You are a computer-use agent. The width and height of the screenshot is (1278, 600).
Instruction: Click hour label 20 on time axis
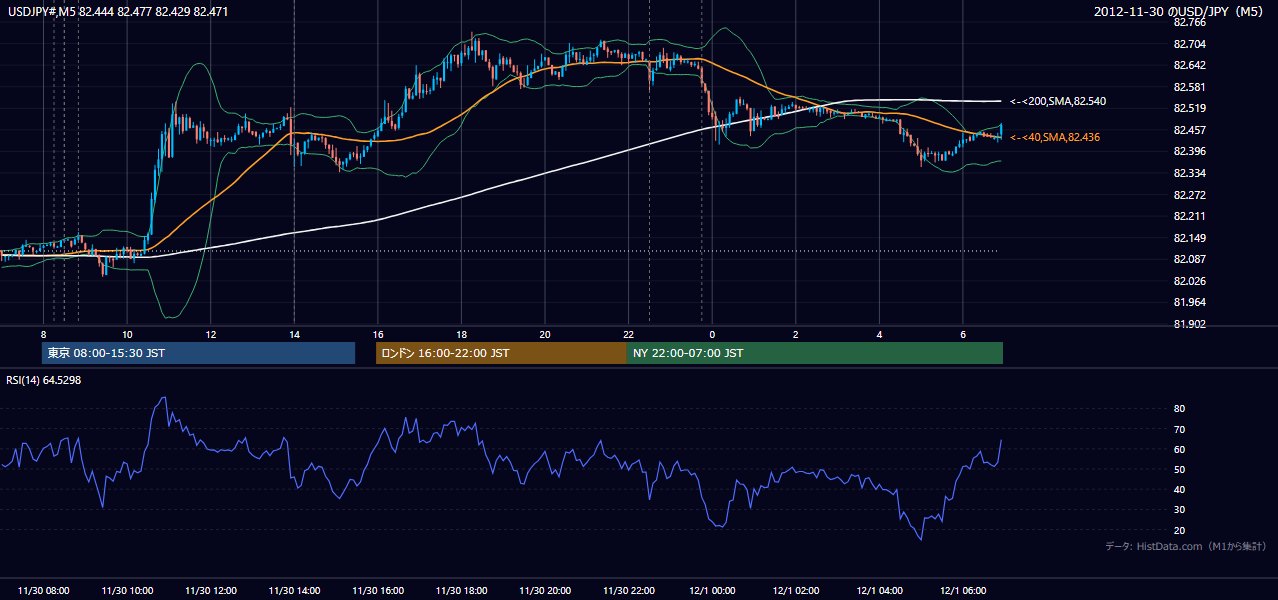pyautogui.click(x=544, y=334)
